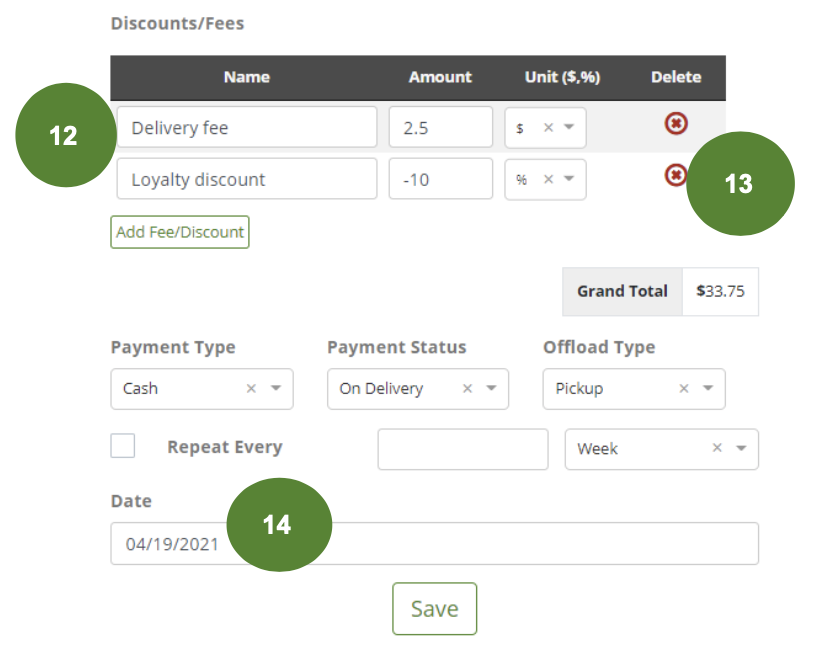Clear the Week repeat interval
The width and height of the screenshot is (818, 658).
[717, 448]
